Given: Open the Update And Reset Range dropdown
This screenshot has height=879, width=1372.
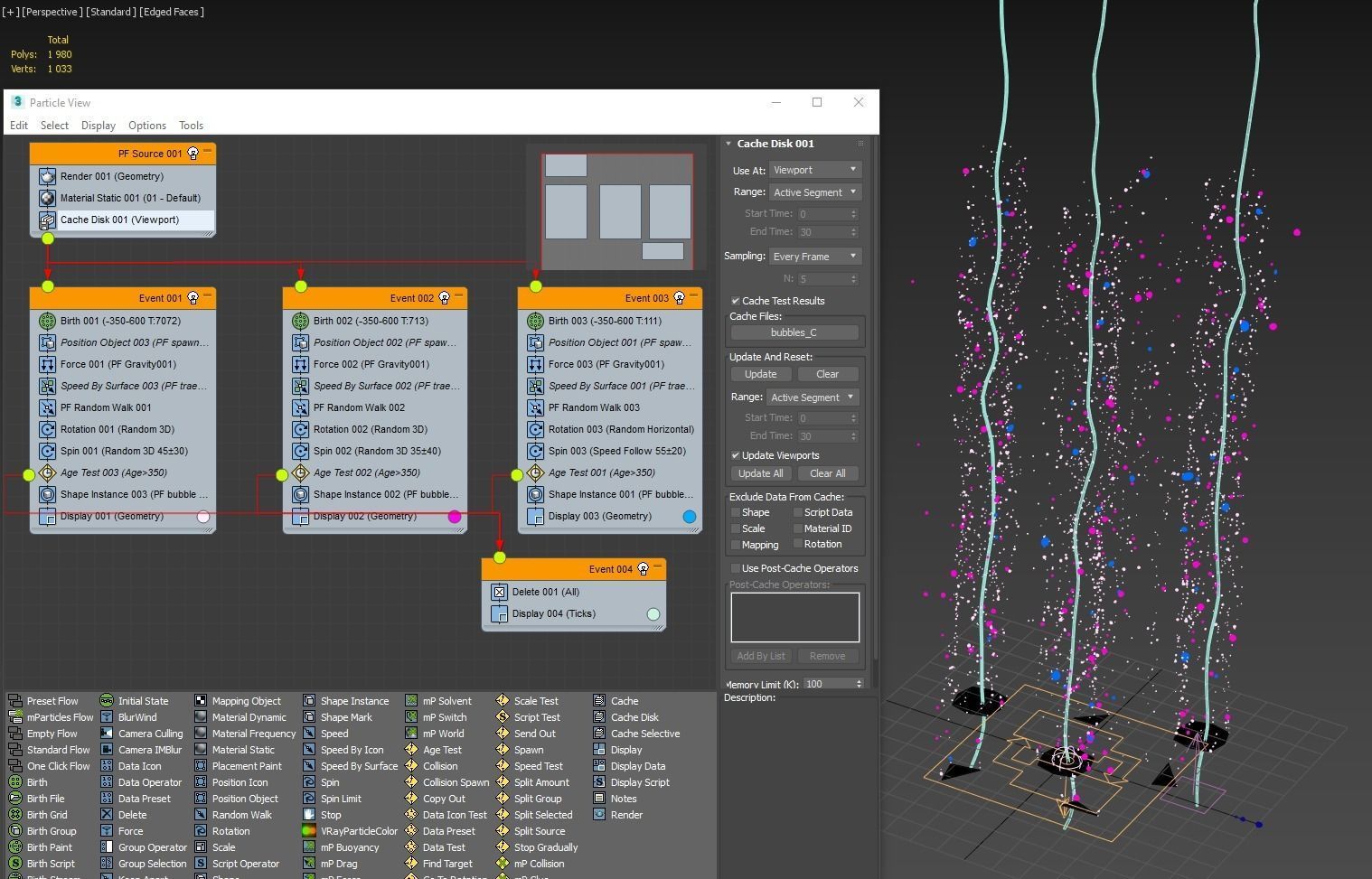Looking at the screenshot, I should tap(813, 397).
